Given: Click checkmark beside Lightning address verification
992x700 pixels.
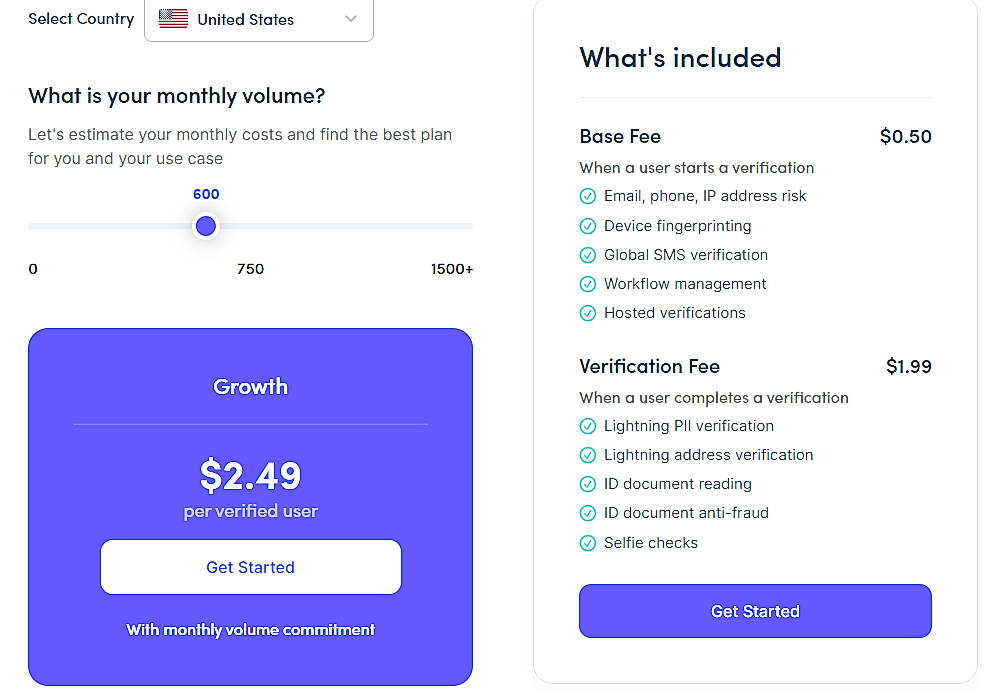Looking at the screenshot, I should pyautogui.click(x=588, y=454).
